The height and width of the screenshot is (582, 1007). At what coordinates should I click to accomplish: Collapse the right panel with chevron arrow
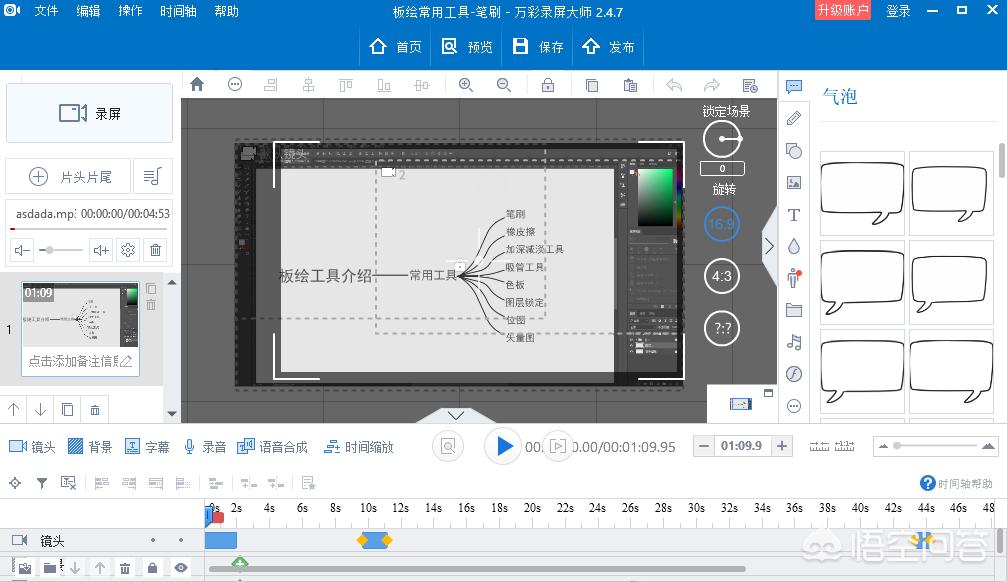[x=769, y=246]
